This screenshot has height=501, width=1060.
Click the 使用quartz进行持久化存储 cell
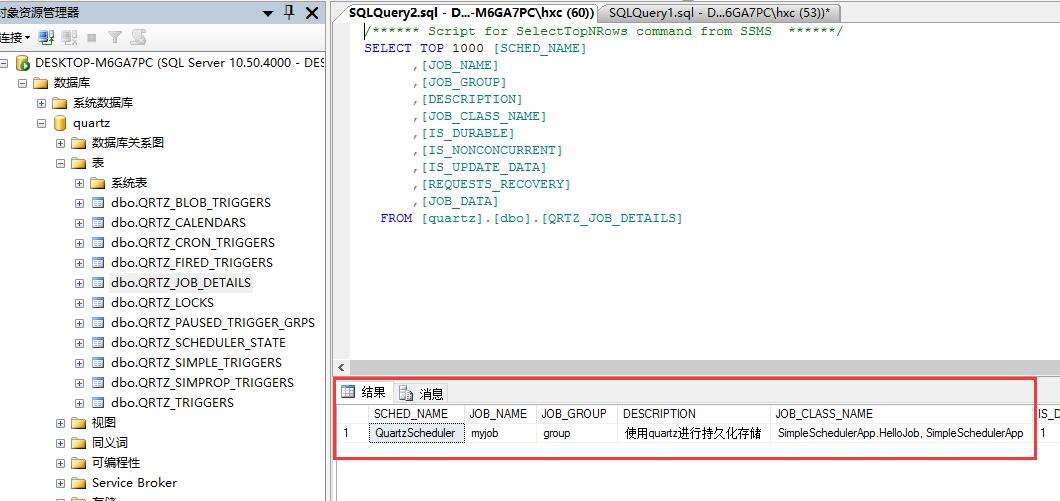(x=694, y=433)
